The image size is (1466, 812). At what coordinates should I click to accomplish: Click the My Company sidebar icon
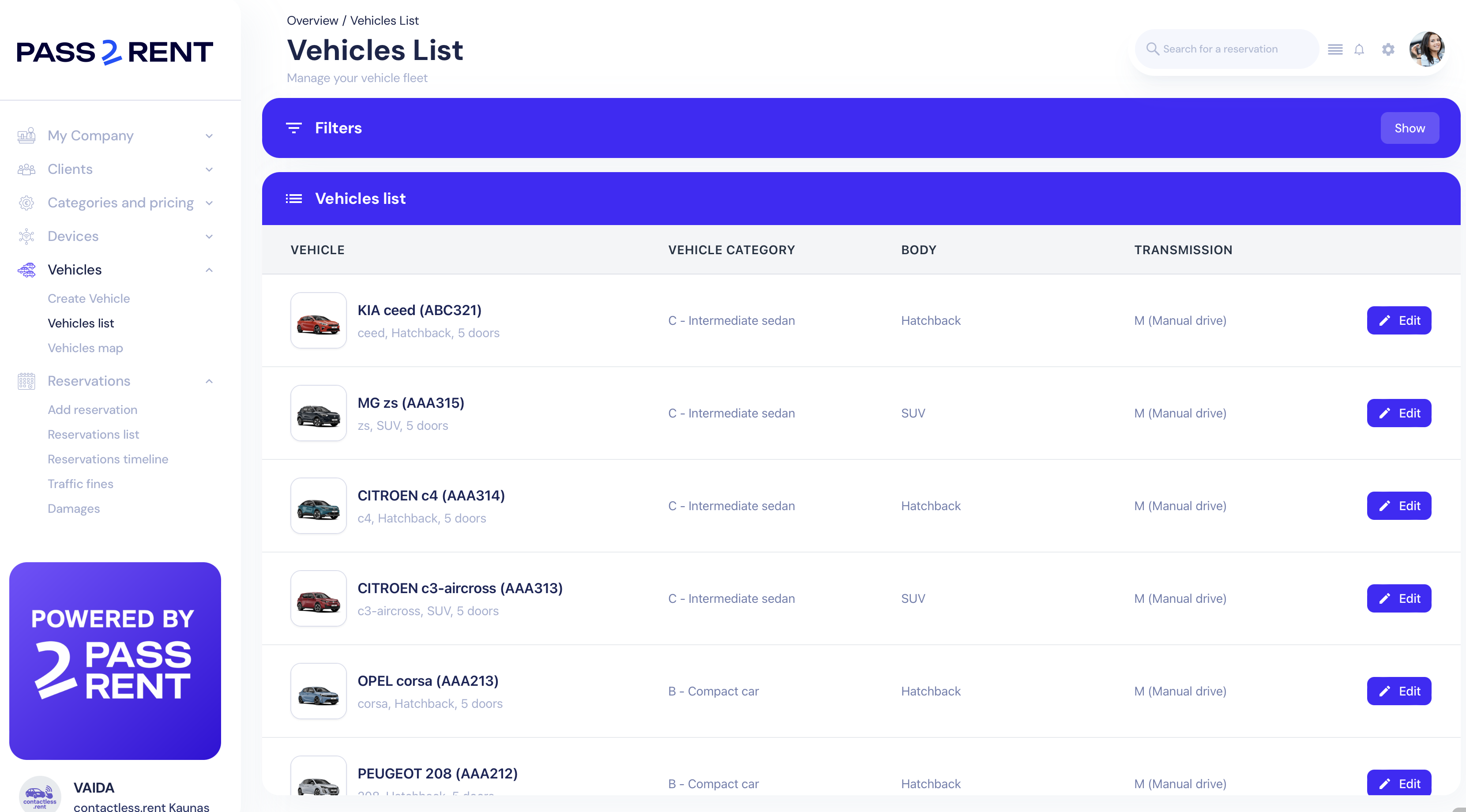pos(26,135)
